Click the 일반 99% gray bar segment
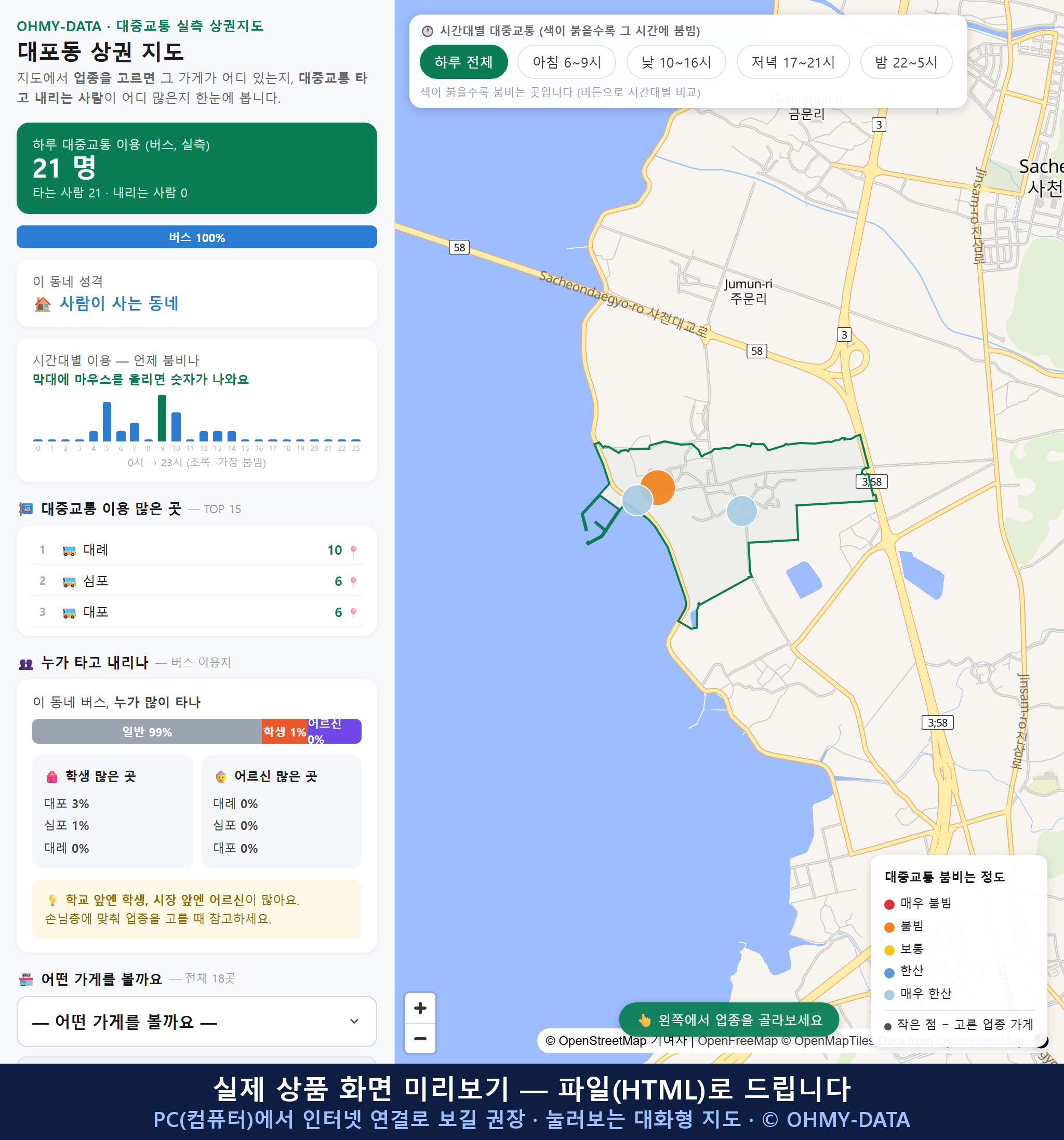Screen dimensions: 1064x1140 (147, 731)
